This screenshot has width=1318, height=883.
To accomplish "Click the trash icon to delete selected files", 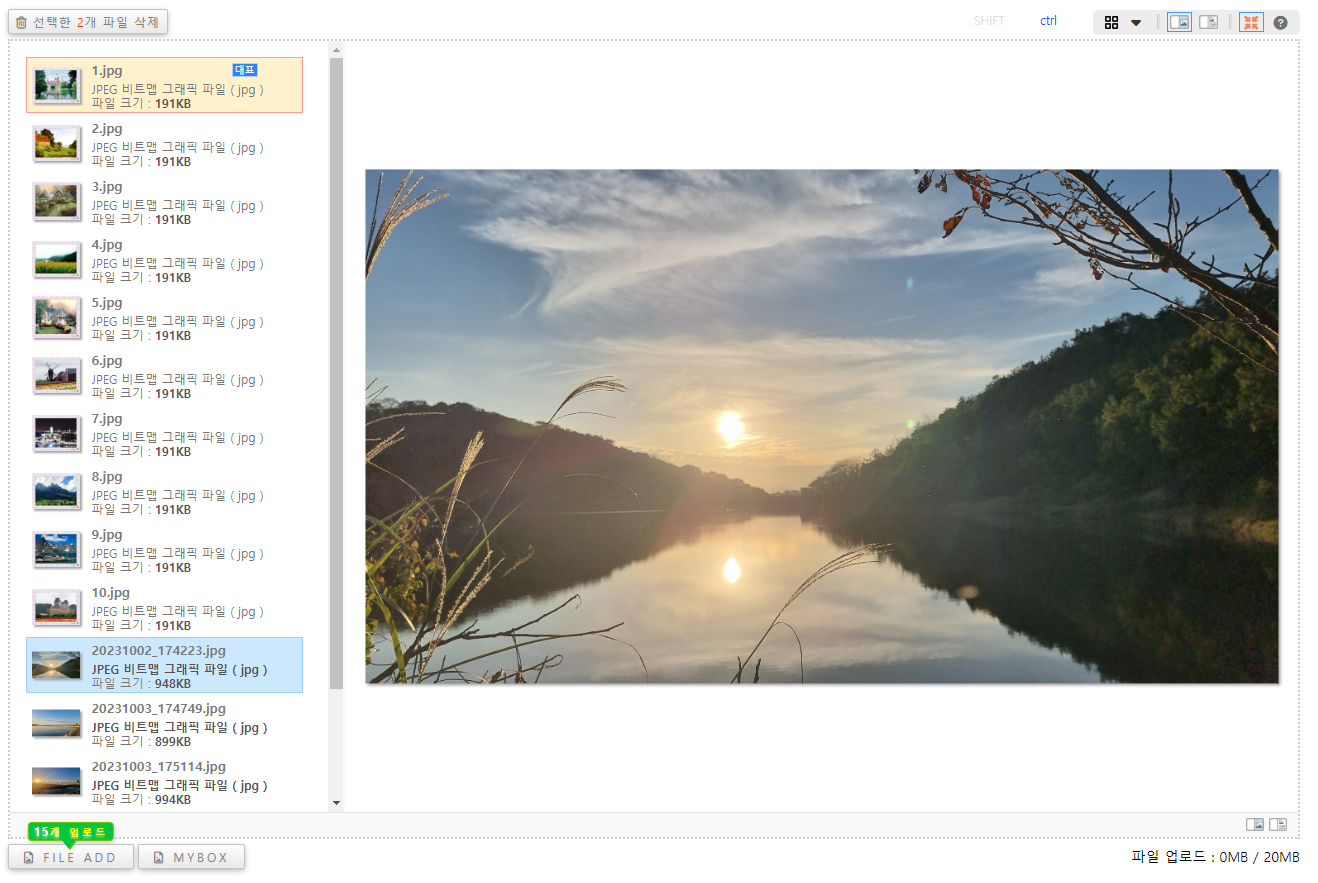I will point(21,22).
